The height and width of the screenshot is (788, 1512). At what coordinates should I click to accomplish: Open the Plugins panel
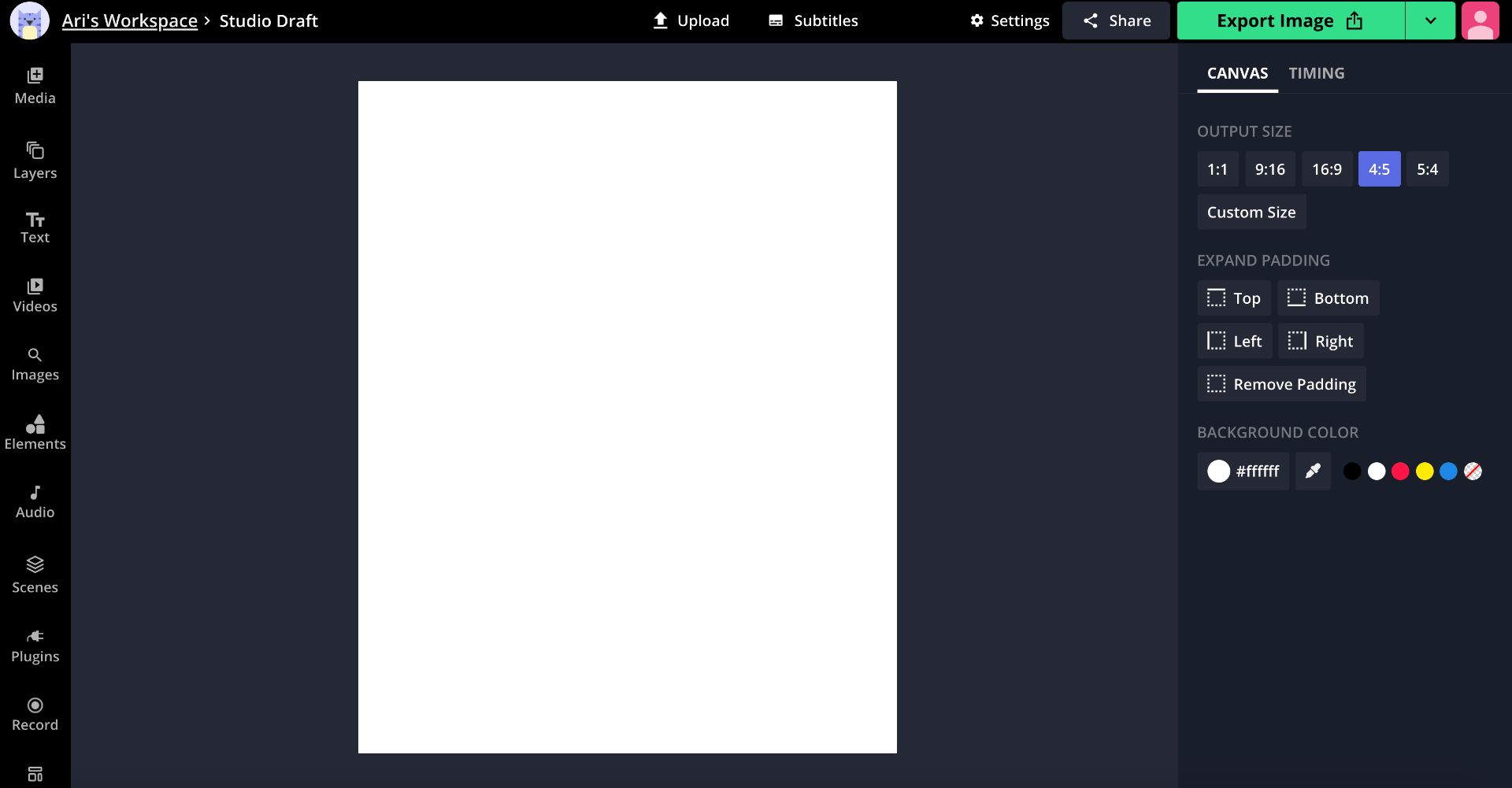35,646
